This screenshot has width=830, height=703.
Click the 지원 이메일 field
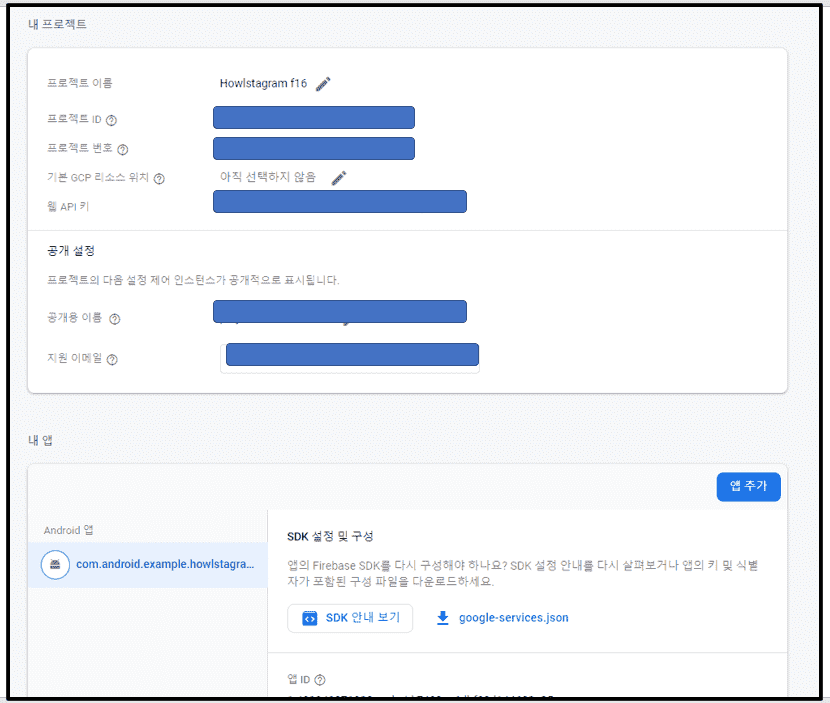click(350, 358)
